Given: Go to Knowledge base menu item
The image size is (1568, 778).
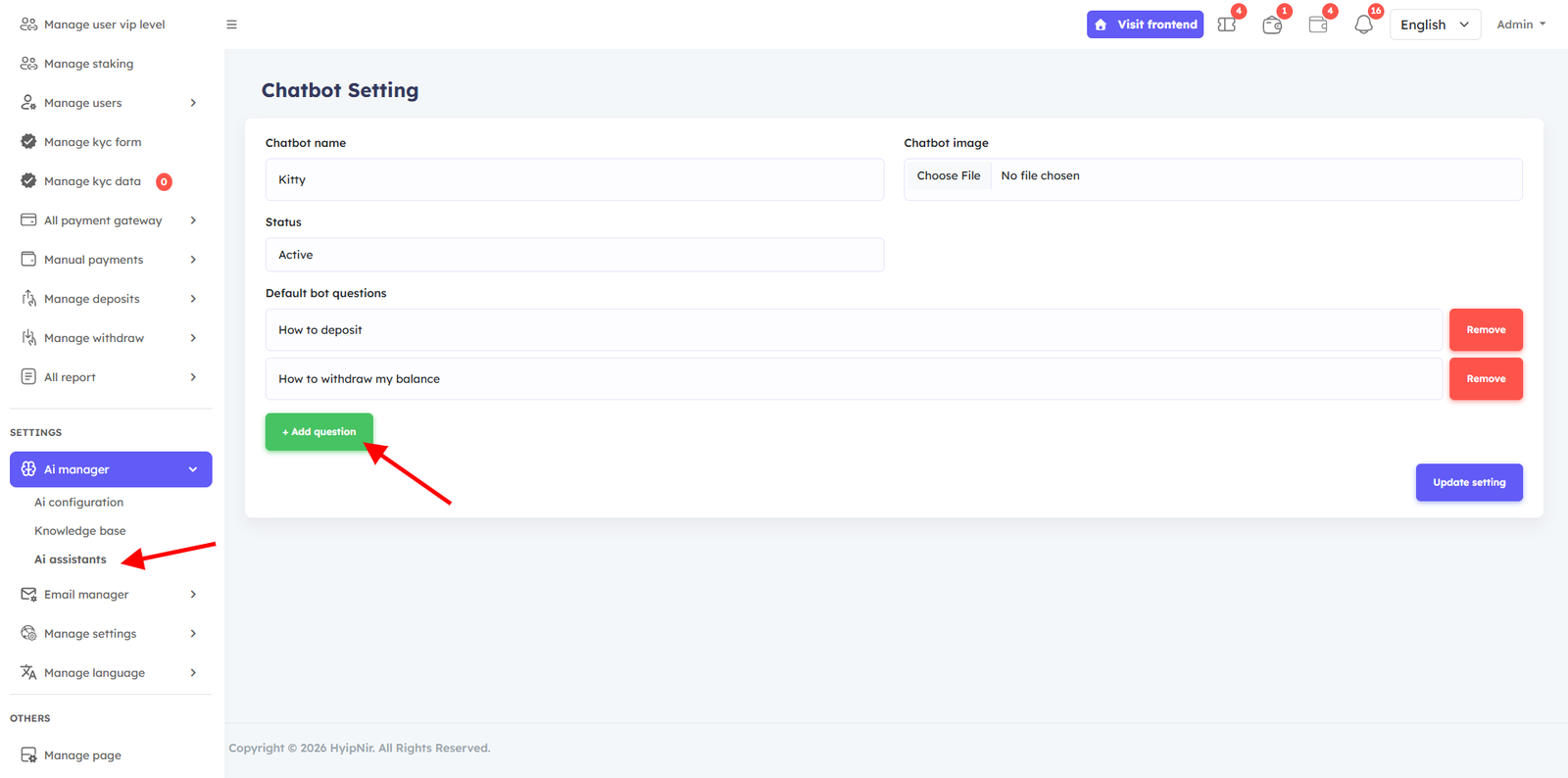Looking at the screenshot, I should coord(80,531).
